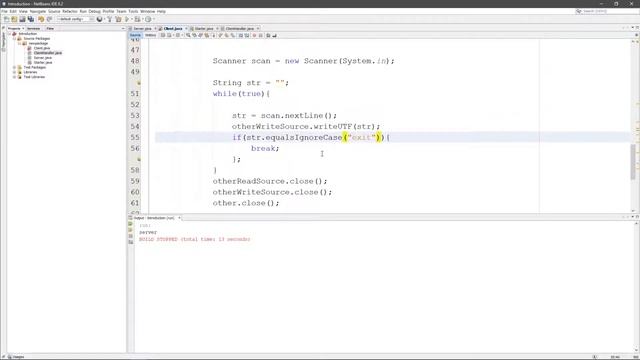Select Client.java in the project tree
Screen dimensions: 640x360
coord(42,48)
